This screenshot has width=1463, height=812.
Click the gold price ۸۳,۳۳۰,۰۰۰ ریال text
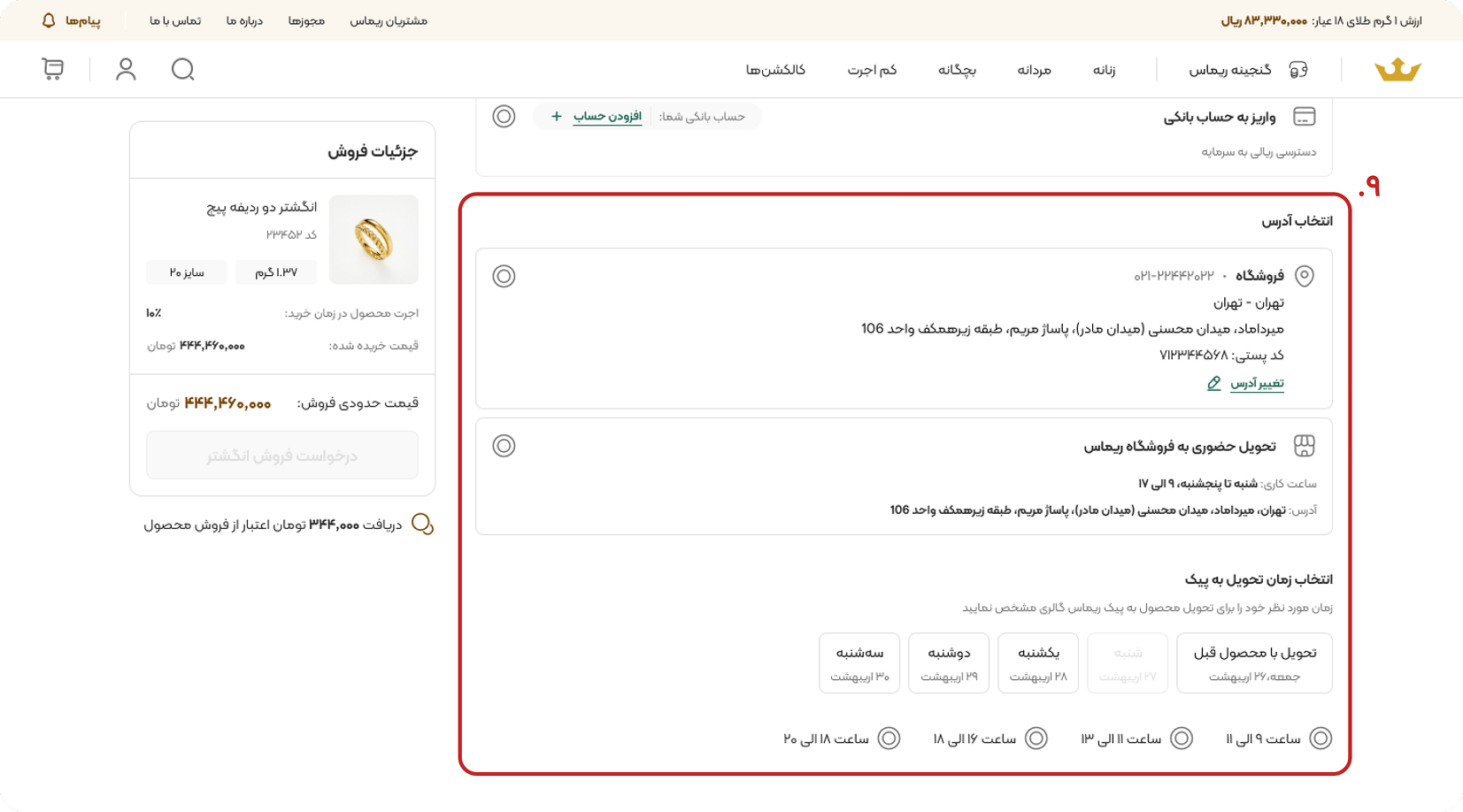[1264, 20]
